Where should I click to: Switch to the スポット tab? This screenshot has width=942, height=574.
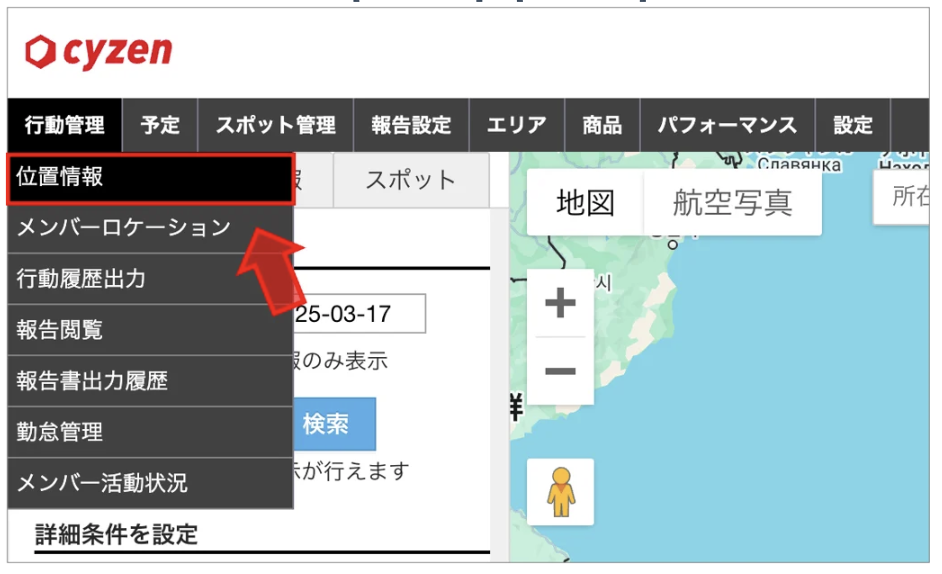tap(411, 180)
